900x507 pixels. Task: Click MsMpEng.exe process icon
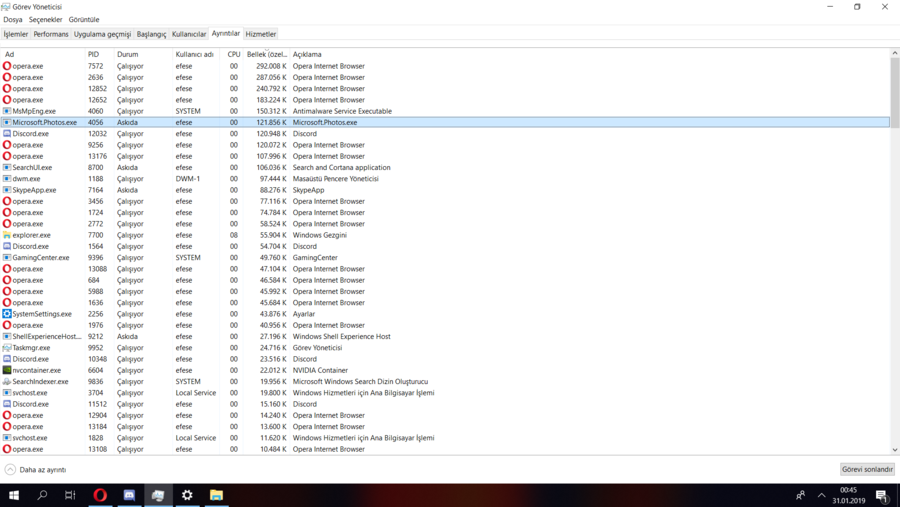pos(7,111)
